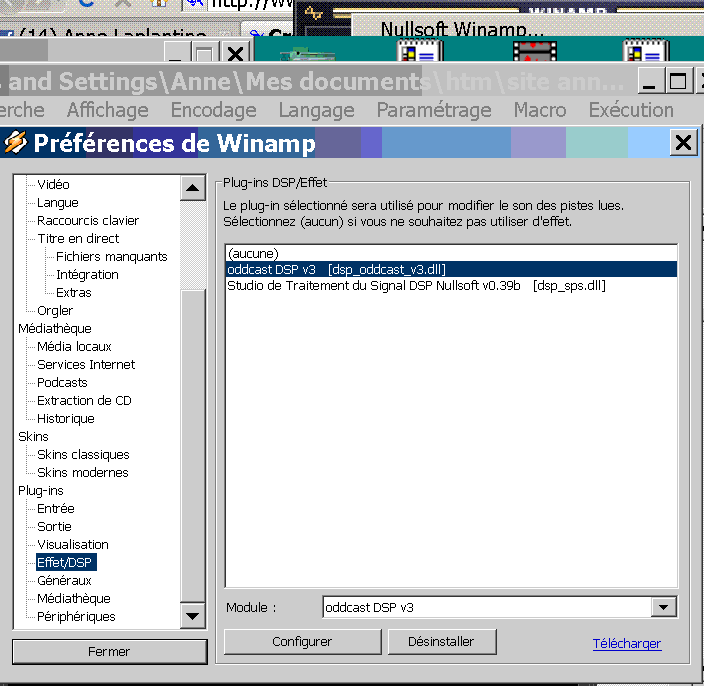Open Skins modernes page

tap(83, 472)
